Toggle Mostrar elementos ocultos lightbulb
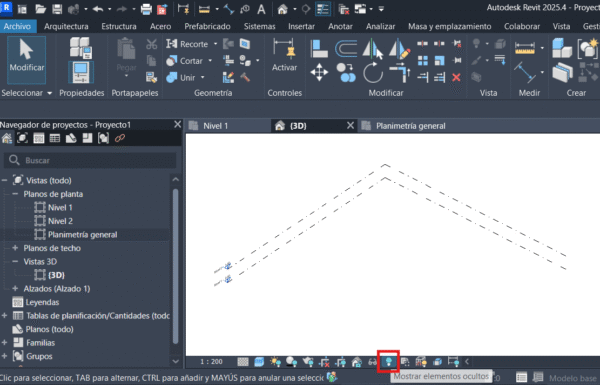This screenshot has height=385, width=600. [x=388, y=361]
